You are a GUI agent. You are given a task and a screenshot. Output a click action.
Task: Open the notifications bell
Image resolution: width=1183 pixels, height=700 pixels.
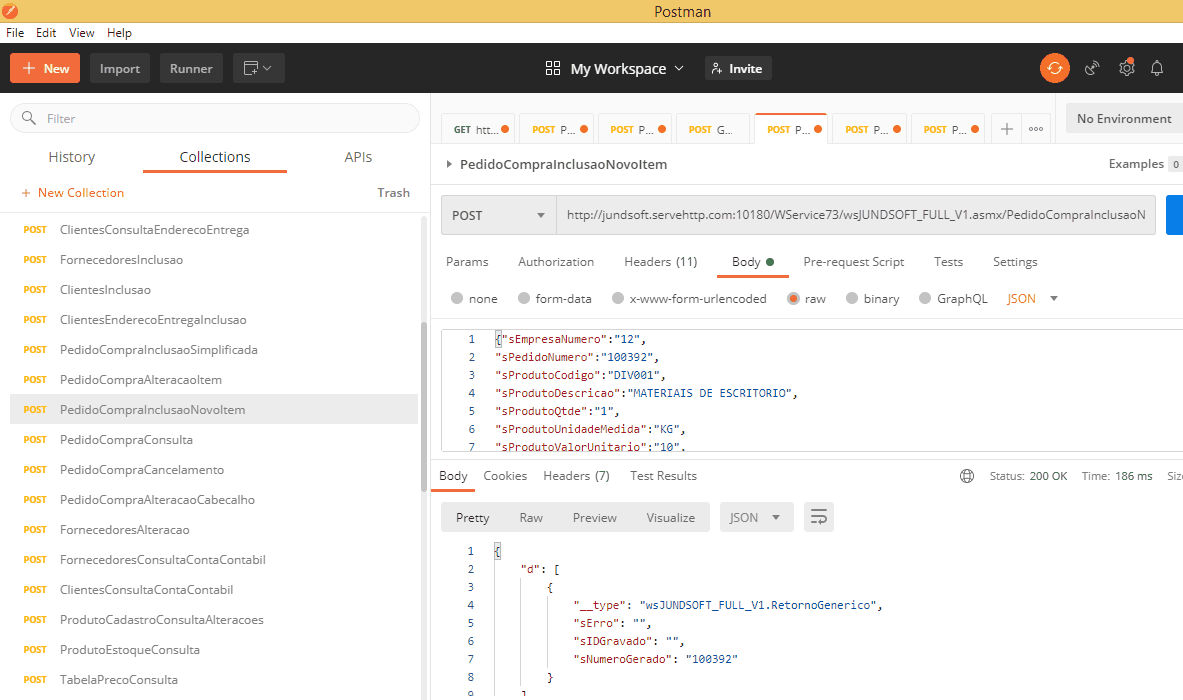[1157, 68]
